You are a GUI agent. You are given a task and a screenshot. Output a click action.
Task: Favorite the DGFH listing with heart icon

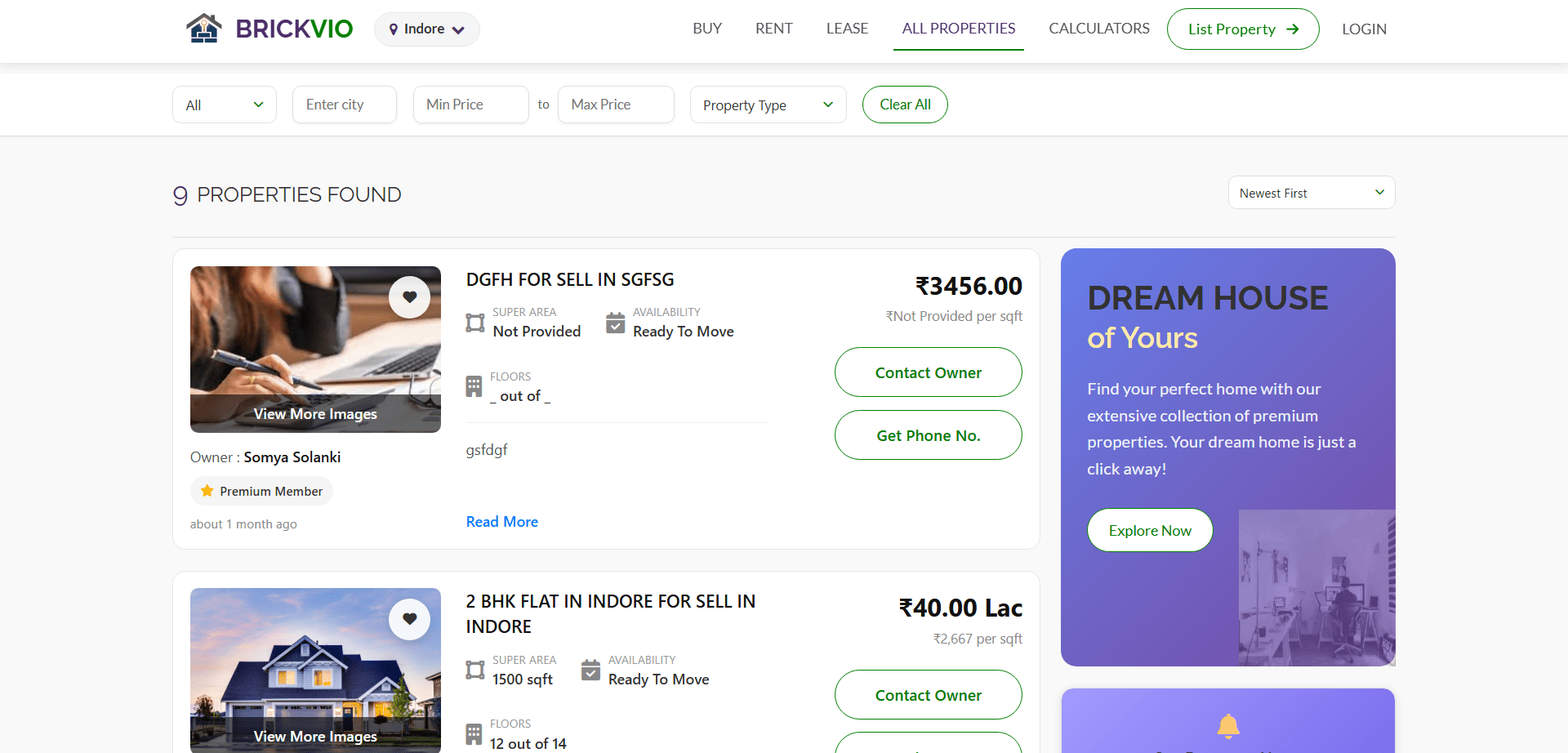(x=409, y=297)
